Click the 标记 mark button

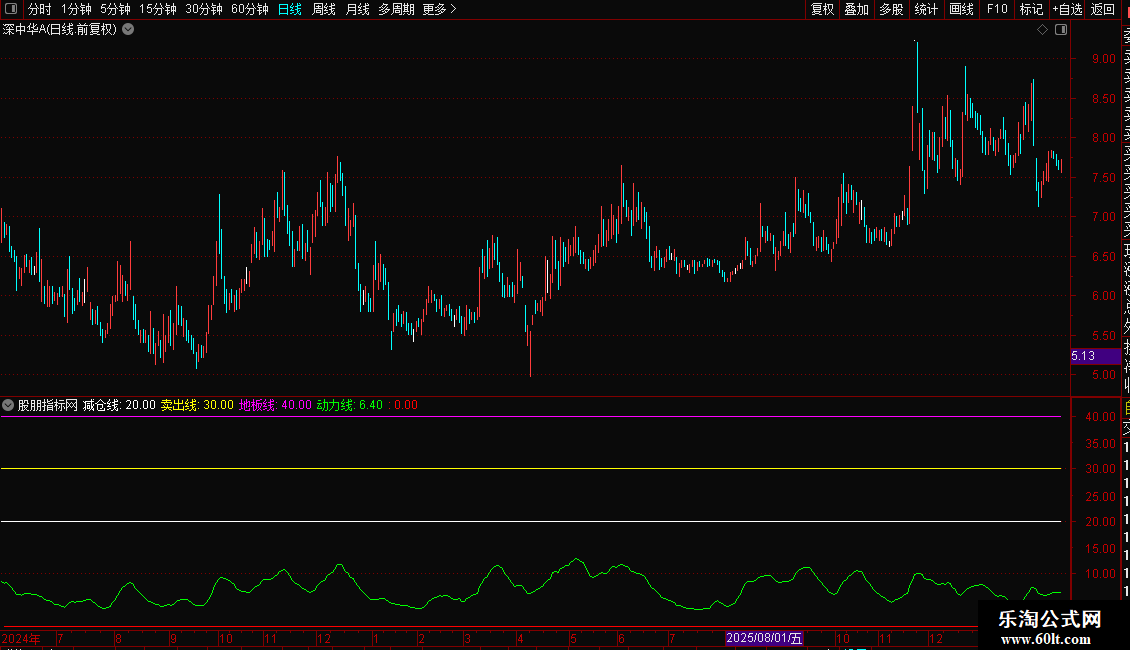point(1031,9)
